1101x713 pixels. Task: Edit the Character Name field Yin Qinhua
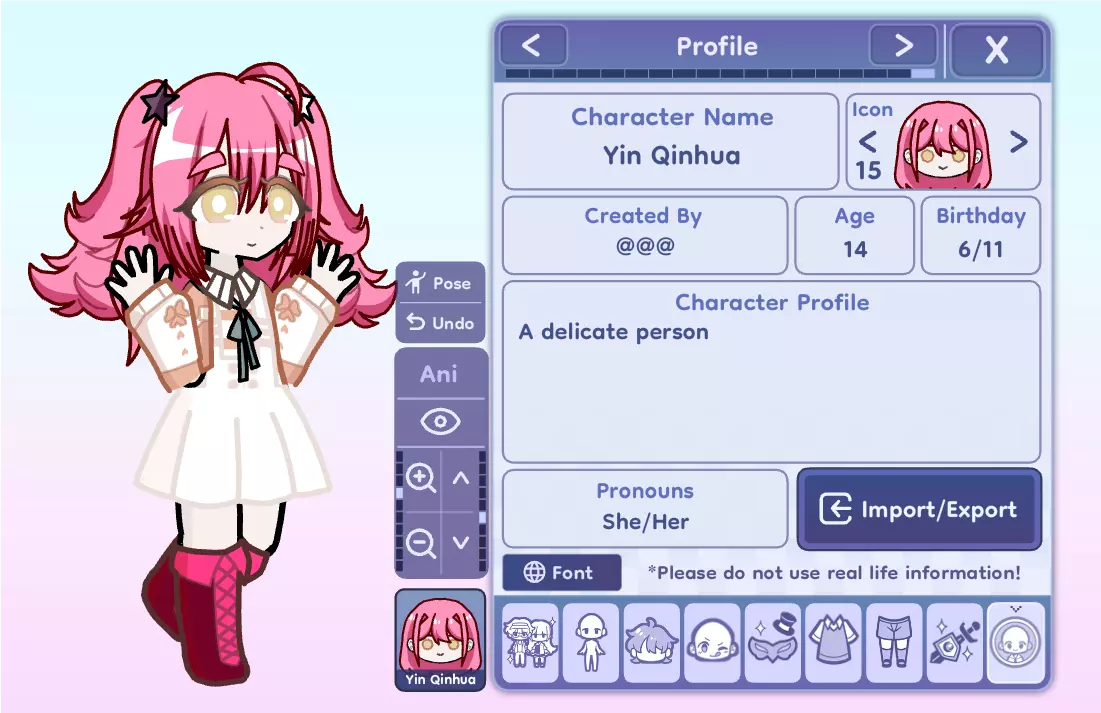(671, 141)
